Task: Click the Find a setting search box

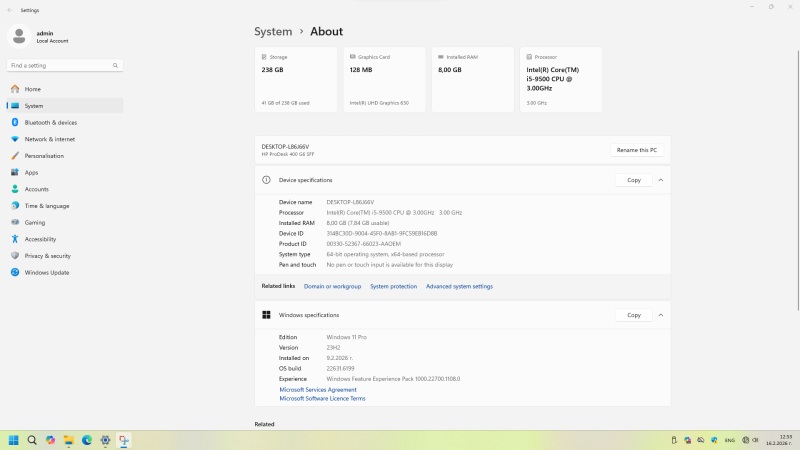Action: click(x=65, y=65)
